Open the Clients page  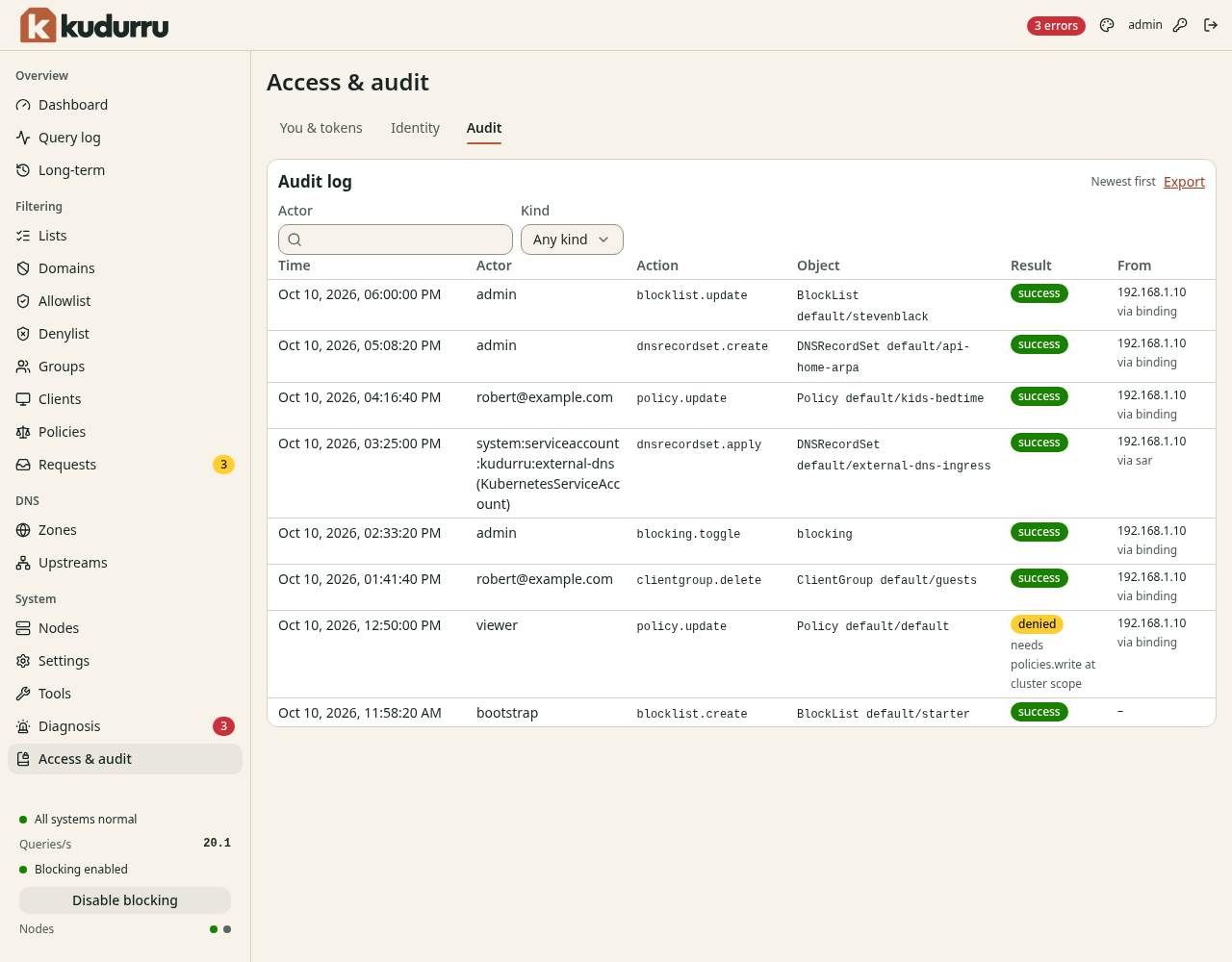(125, 399)
